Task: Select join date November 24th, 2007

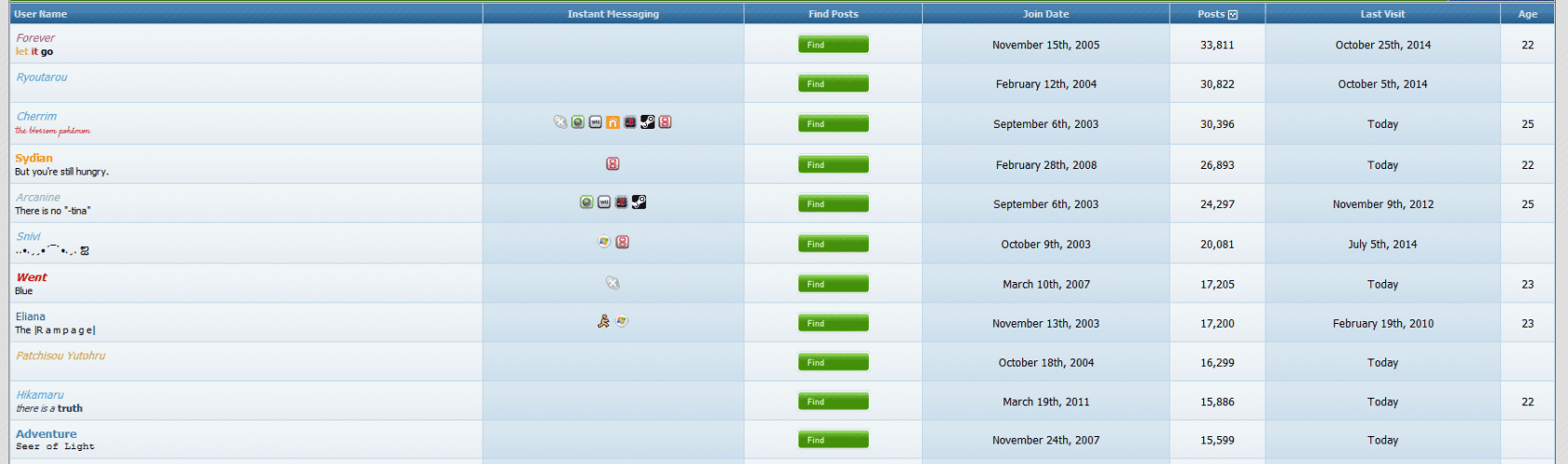Action: [1045, 441]
